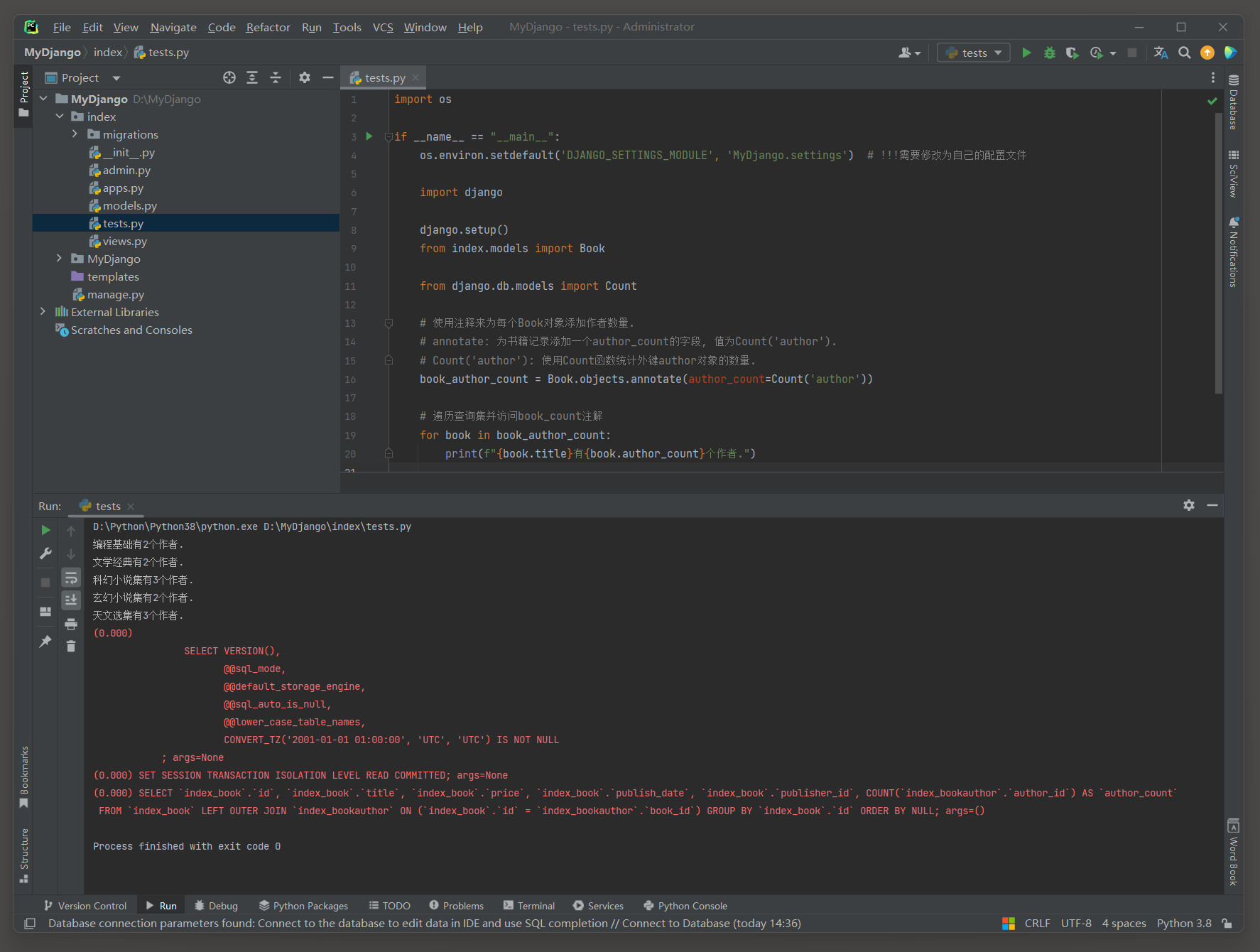Open Python Console tool window
The width and height of the screenshot is (1260, 952).
pyautogui.click(x=685, y=906)
